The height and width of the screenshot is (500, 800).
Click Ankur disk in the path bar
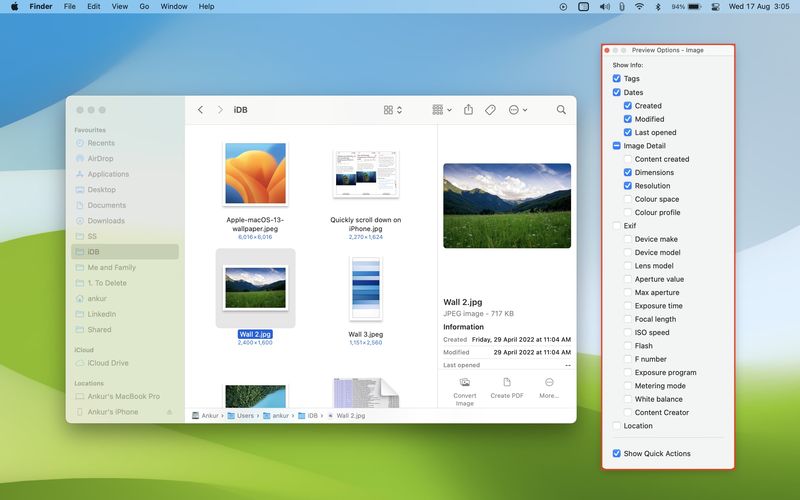pyautogui.click(x=205, y=416)
